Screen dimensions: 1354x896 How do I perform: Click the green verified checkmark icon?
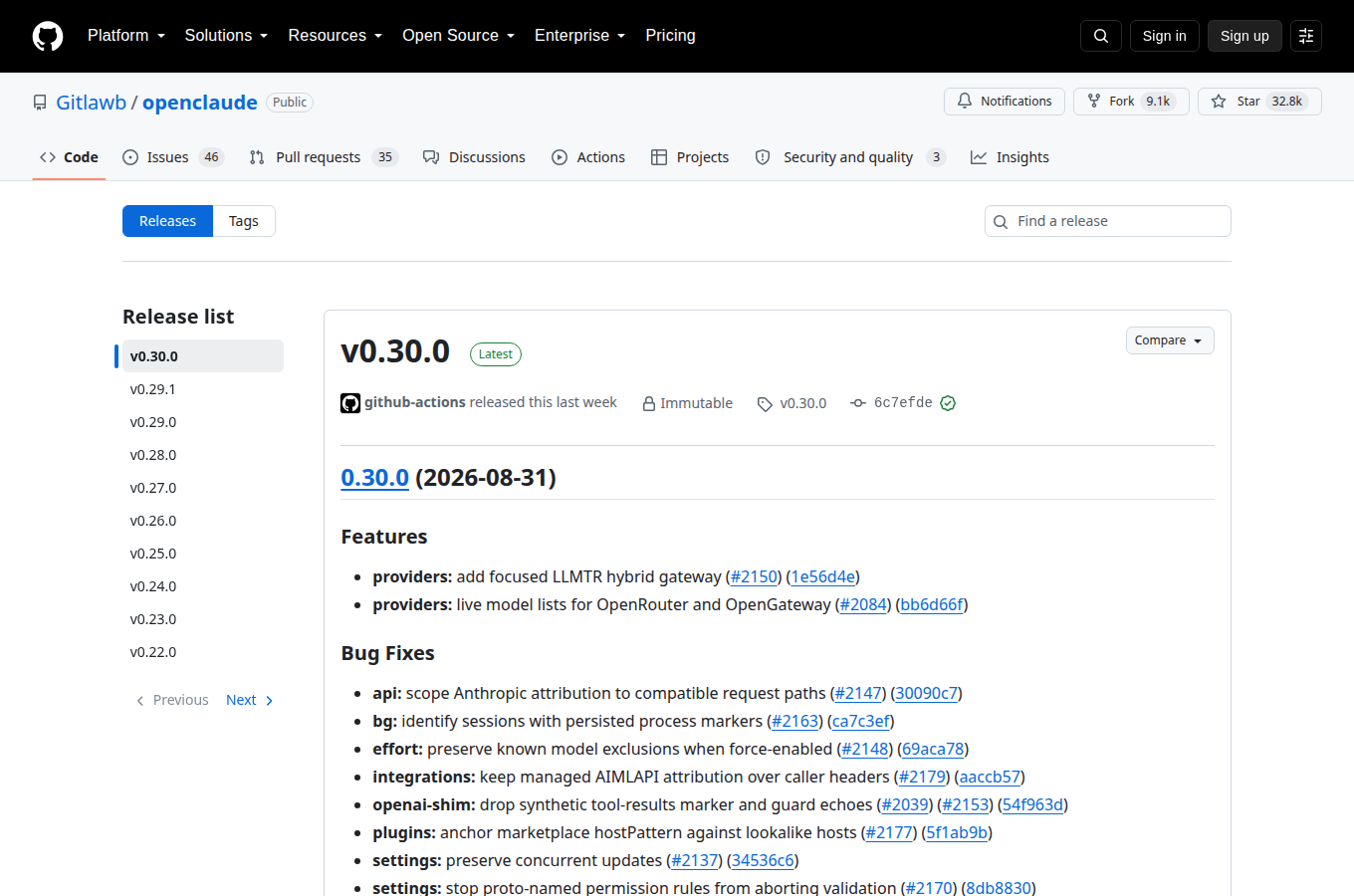coord(948,403)
